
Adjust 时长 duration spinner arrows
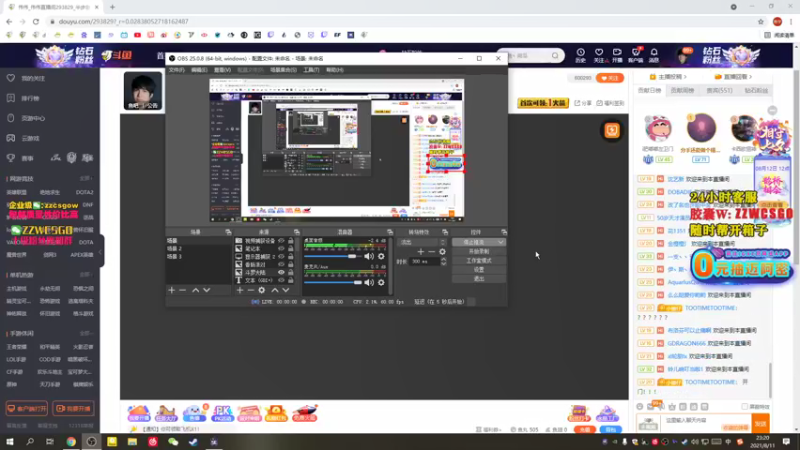click(x=443, y=261)
